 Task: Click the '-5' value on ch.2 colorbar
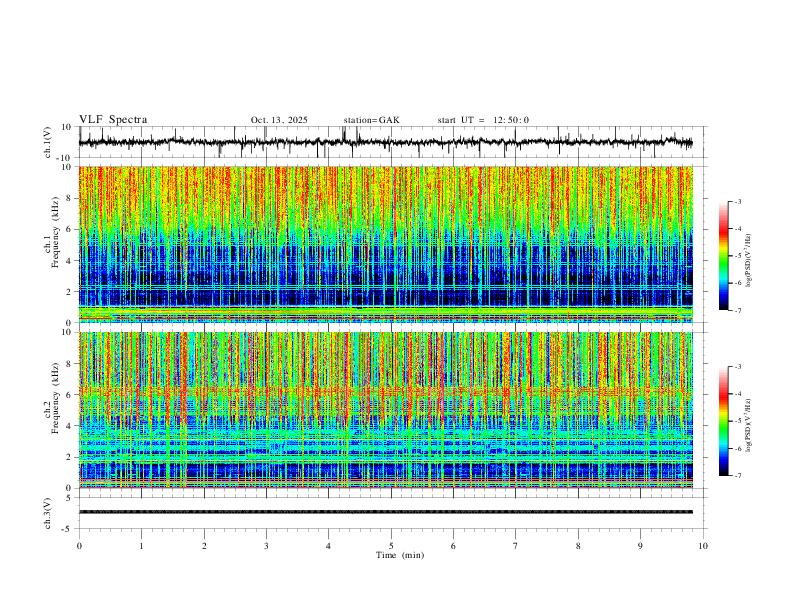coord(737,421)
